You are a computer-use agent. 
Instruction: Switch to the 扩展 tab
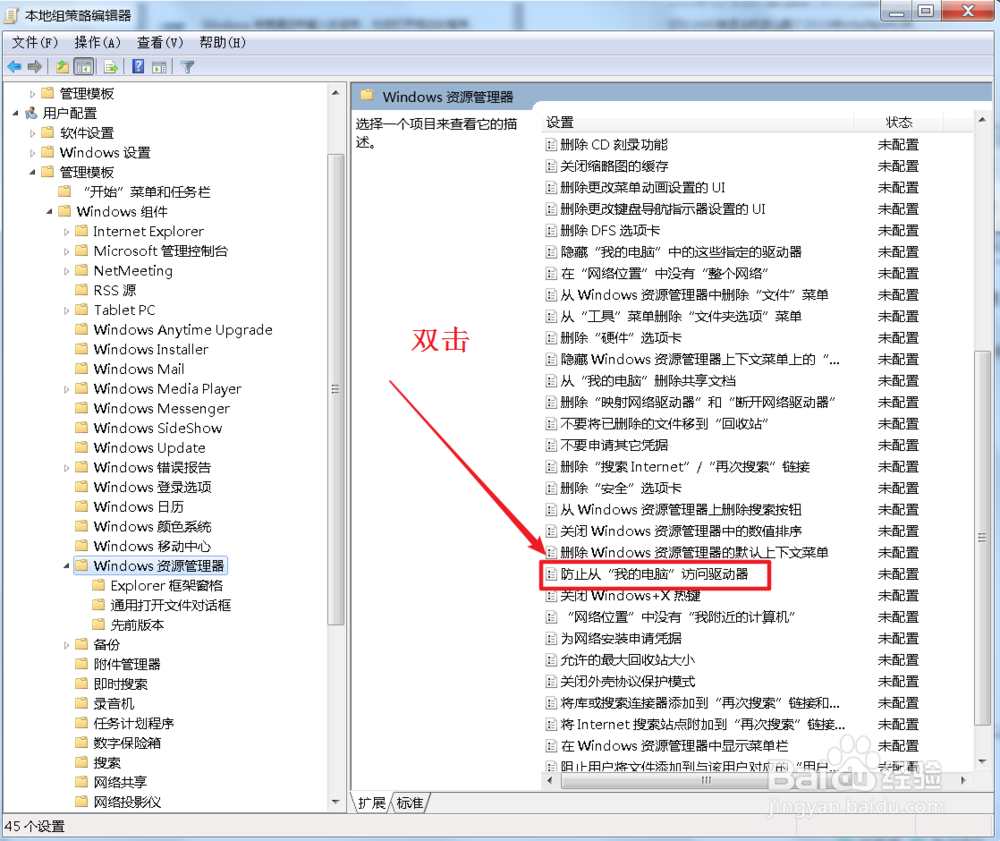[x=371, y=802]
